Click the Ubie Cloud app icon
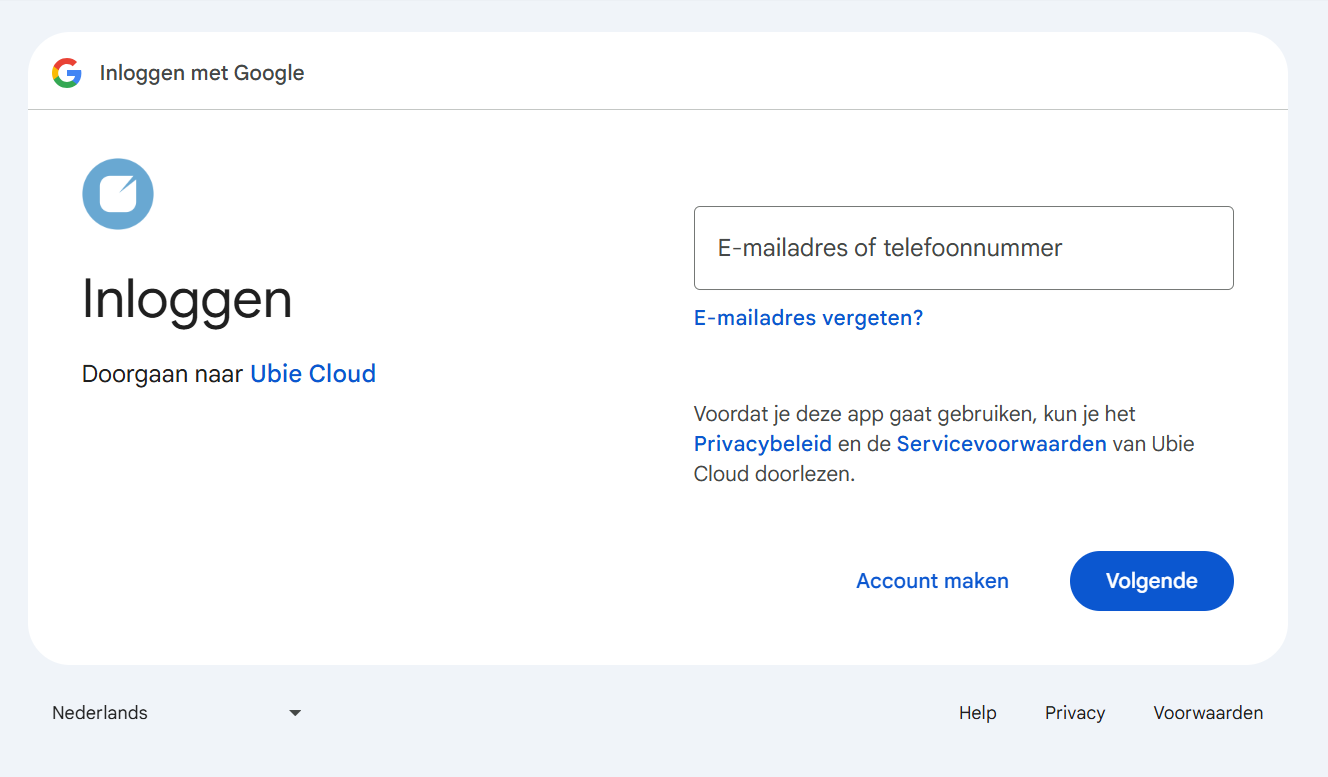This screenshot has width=1328, height=777. (117, 193)
